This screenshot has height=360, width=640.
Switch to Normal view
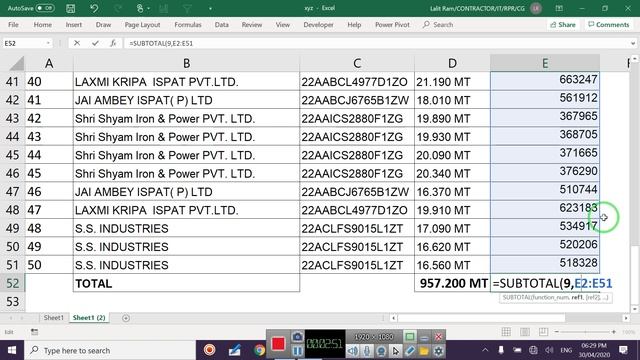506,332
